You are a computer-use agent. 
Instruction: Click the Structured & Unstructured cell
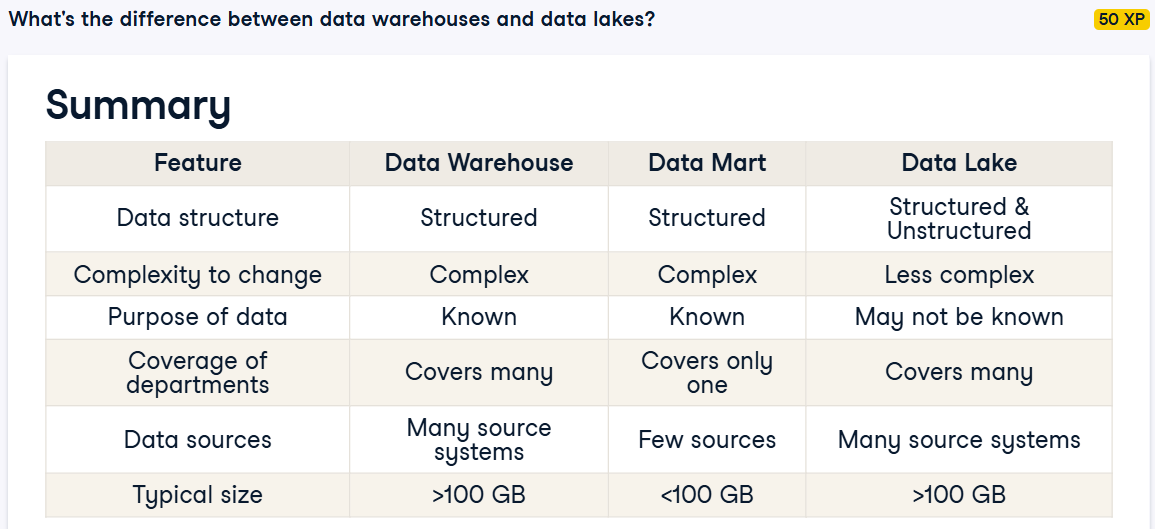click(x=959, y=218)
